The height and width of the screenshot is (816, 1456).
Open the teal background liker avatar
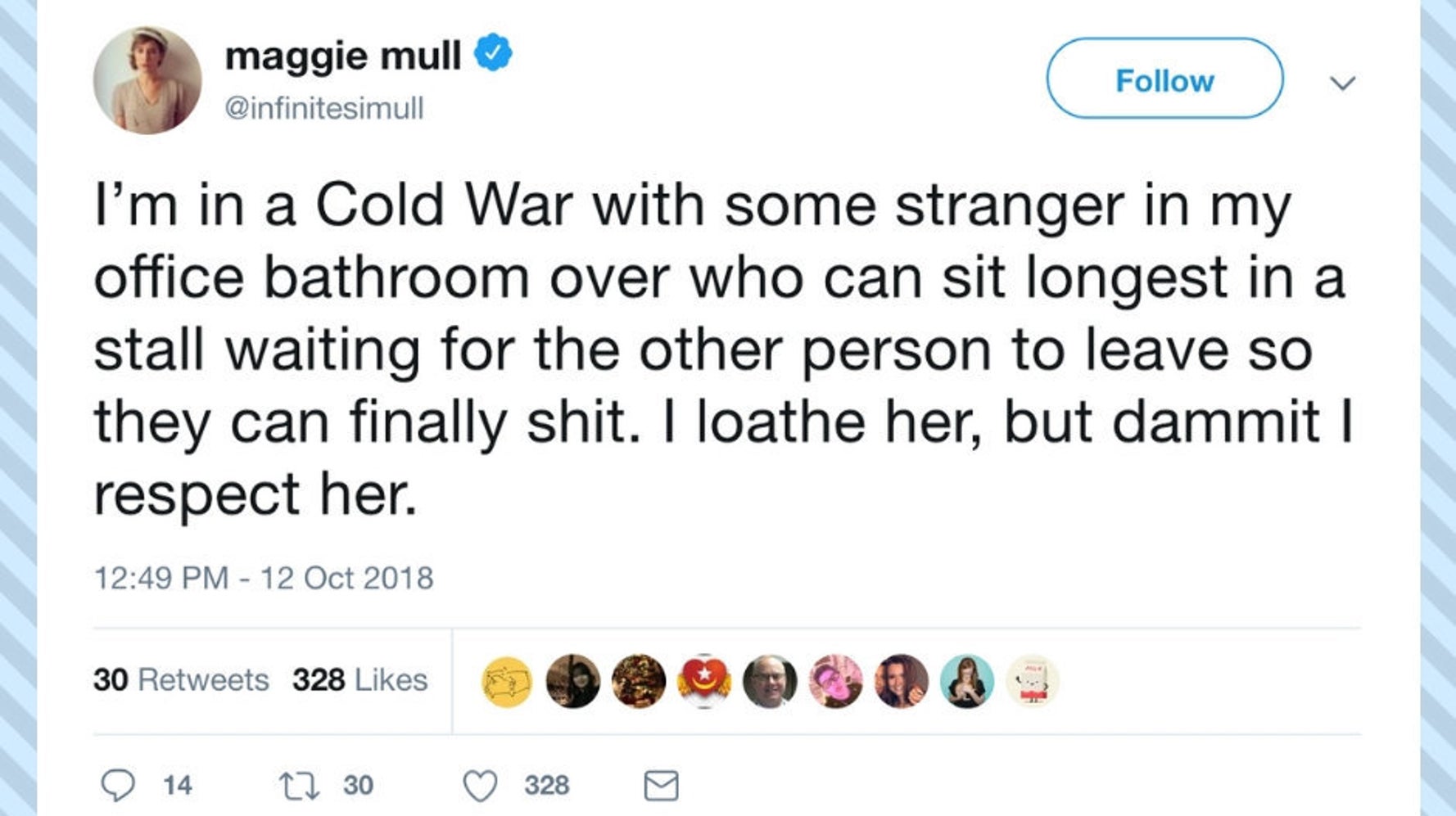coord(966,681)
